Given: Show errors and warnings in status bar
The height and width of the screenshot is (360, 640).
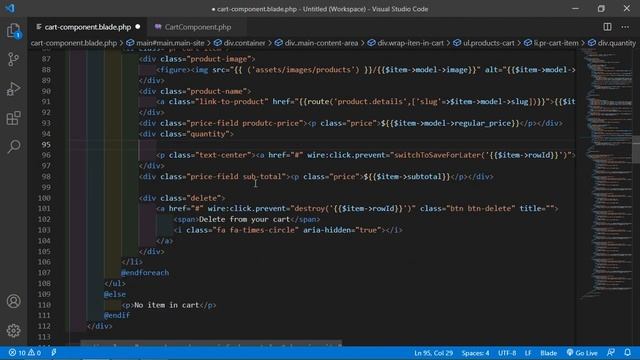Looking at the screenshot, I should tap(25, 353).
